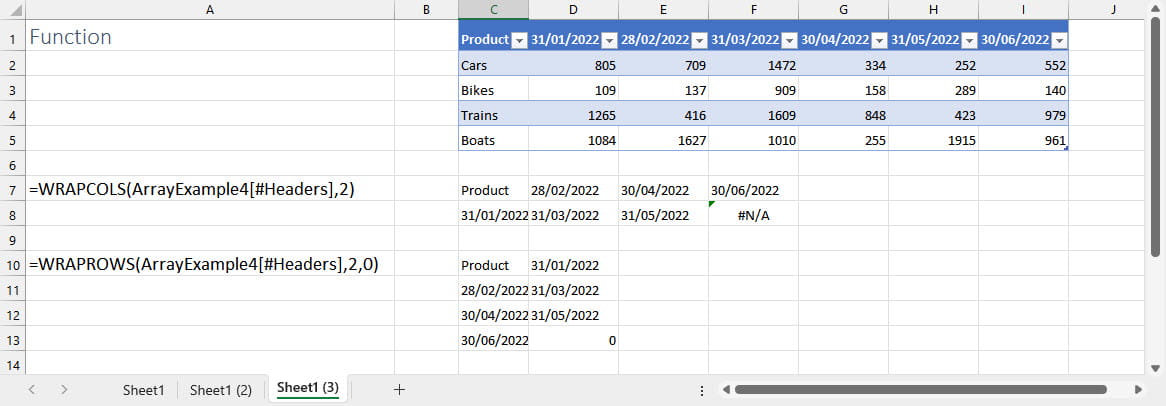
Task: Select the column A header
Action: coord(209,9)
